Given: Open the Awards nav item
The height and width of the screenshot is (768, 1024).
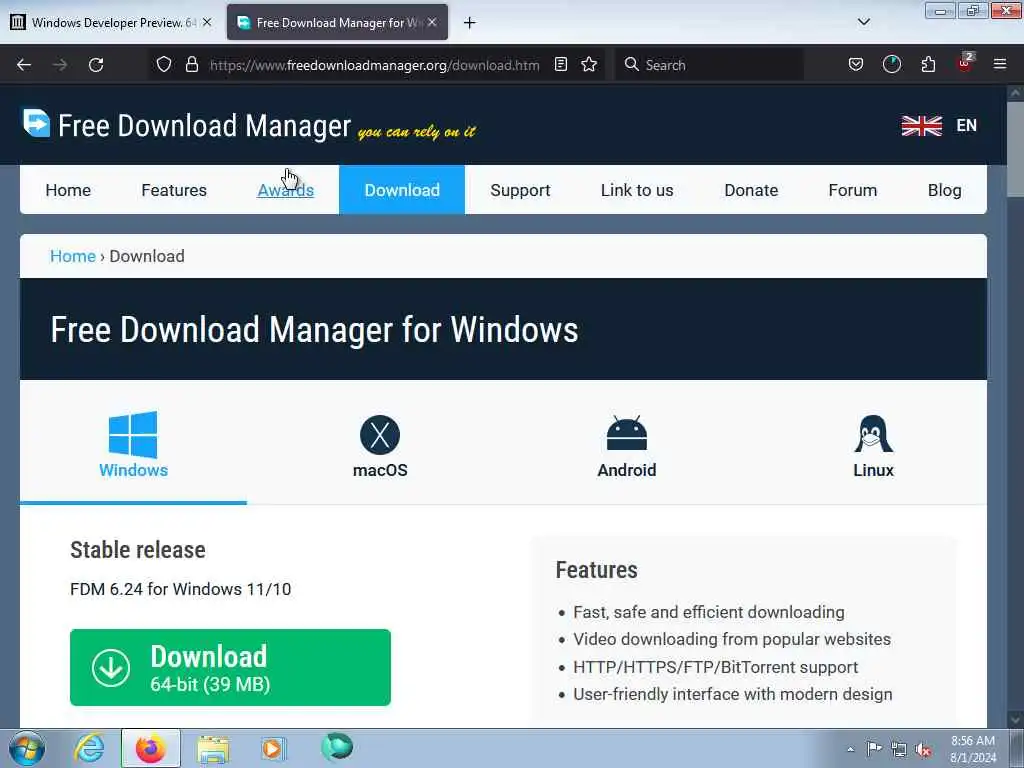Looking at the screenshot, I should pyautogui.click(x=285, y=190).
